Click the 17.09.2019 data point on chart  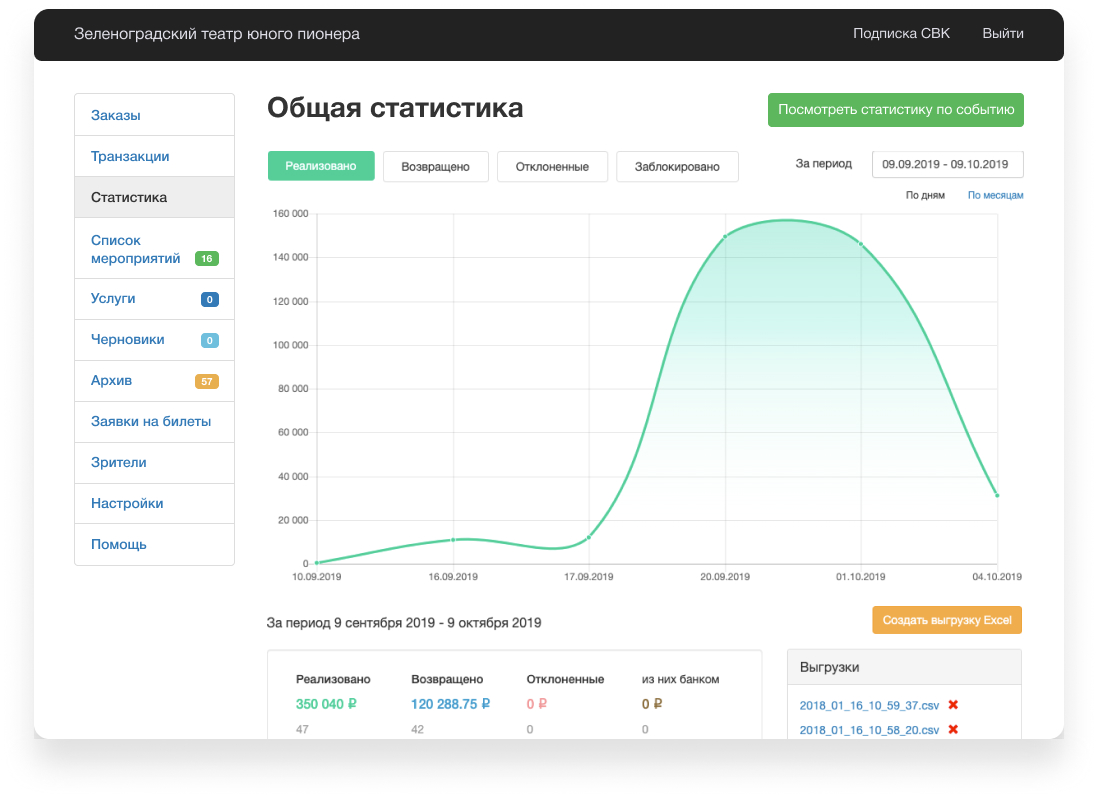click(589, 537)
